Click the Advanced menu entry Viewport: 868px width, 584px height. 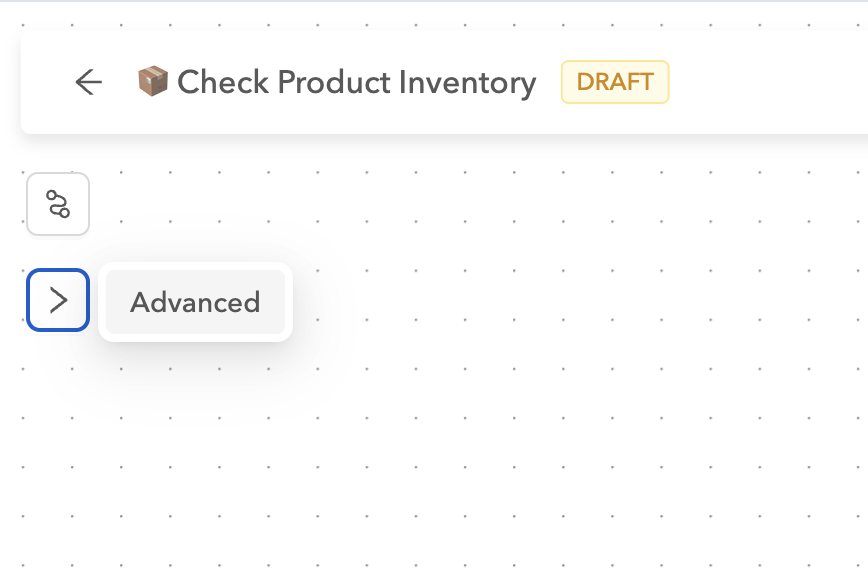point(195,302)
